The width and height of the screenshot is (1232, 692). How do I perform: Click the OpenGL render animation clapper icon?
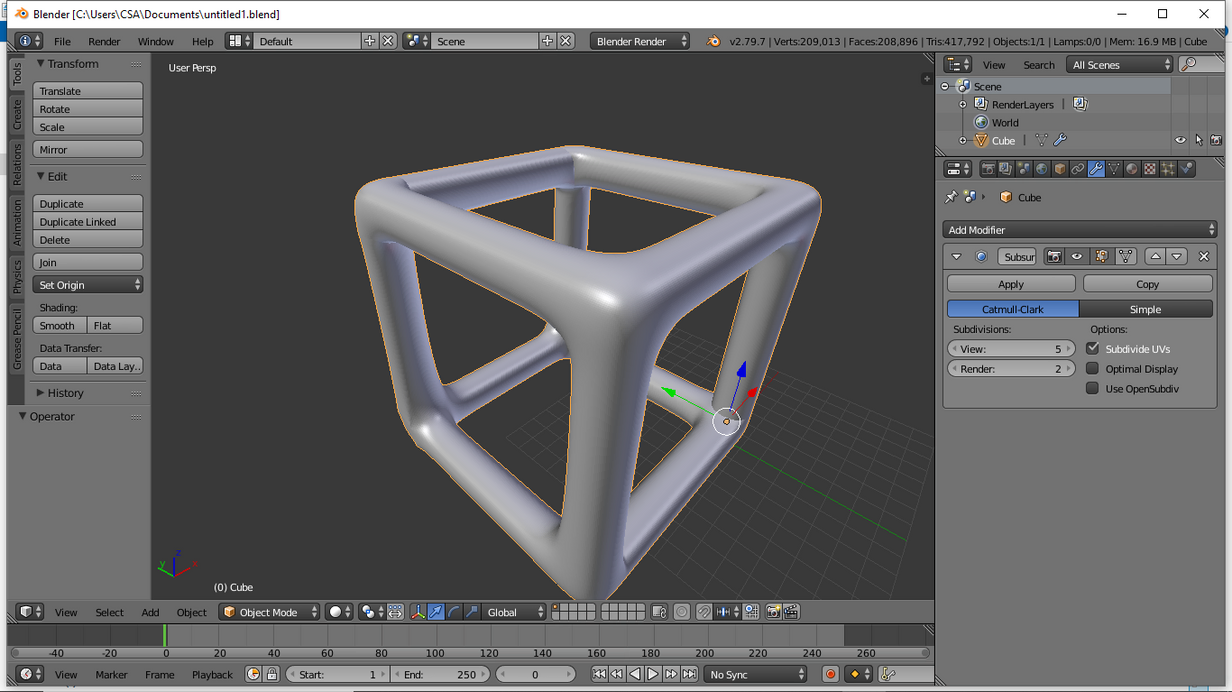click(x=791, y=612)
